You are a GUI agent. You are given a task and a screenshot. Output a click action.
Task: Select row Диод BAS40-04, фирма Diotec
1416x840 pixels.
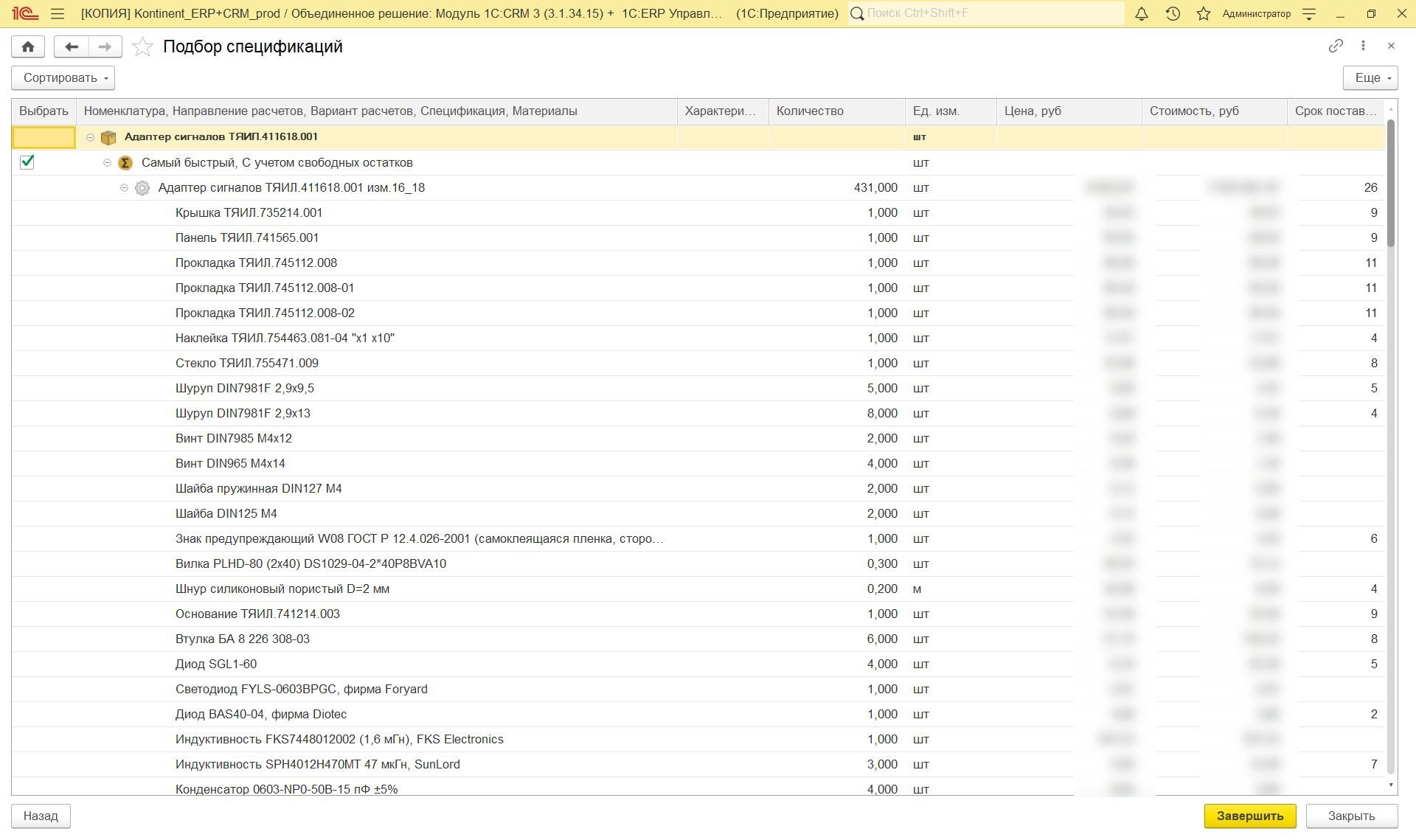(698, 715)
